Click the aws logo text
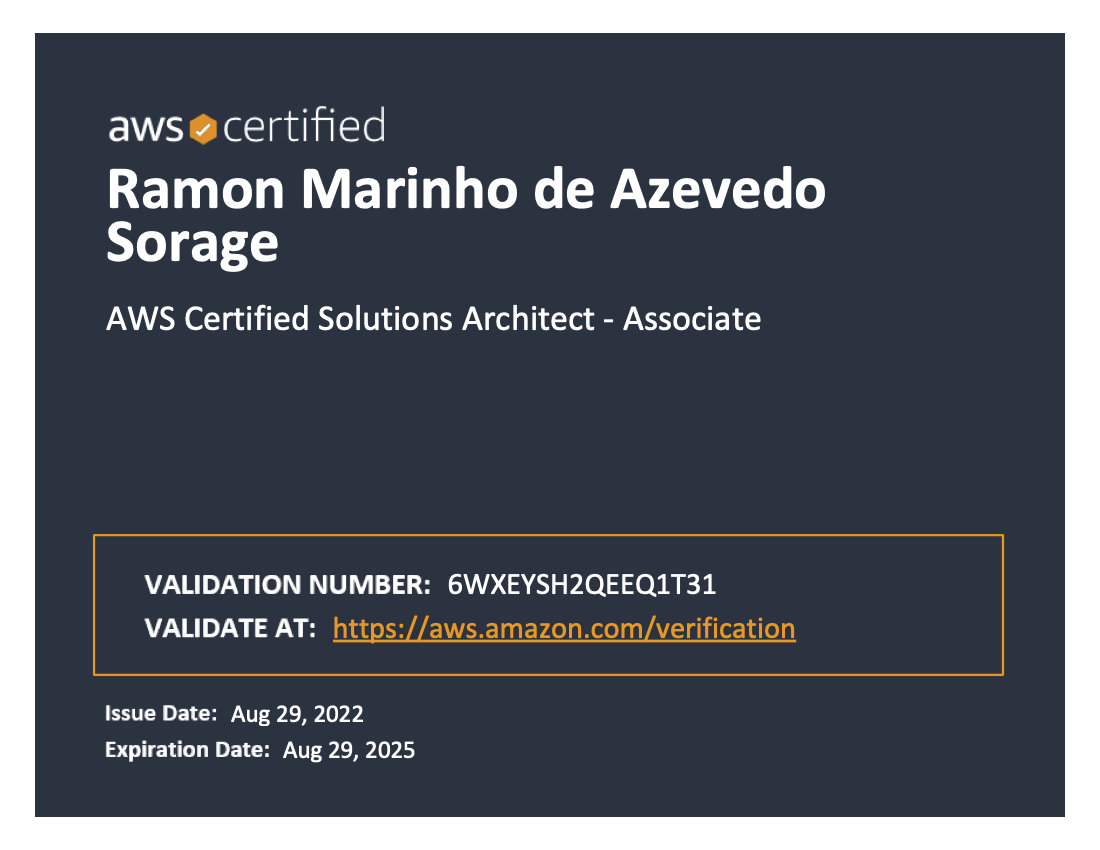This screenshot has height=850, width=1100. pyautogui.click(x=146, y=128)
